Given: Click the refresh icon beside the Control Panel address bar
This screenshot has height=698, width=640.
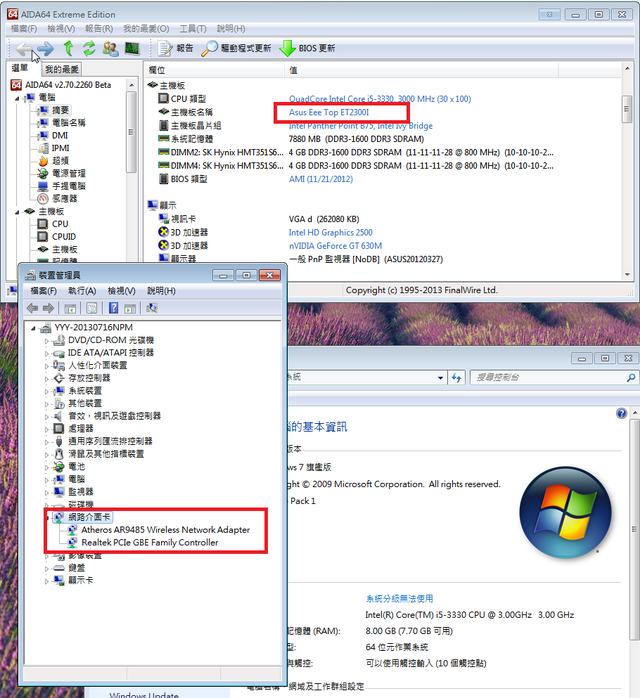Looking at the screenshot, I should [x=457, y=377].
